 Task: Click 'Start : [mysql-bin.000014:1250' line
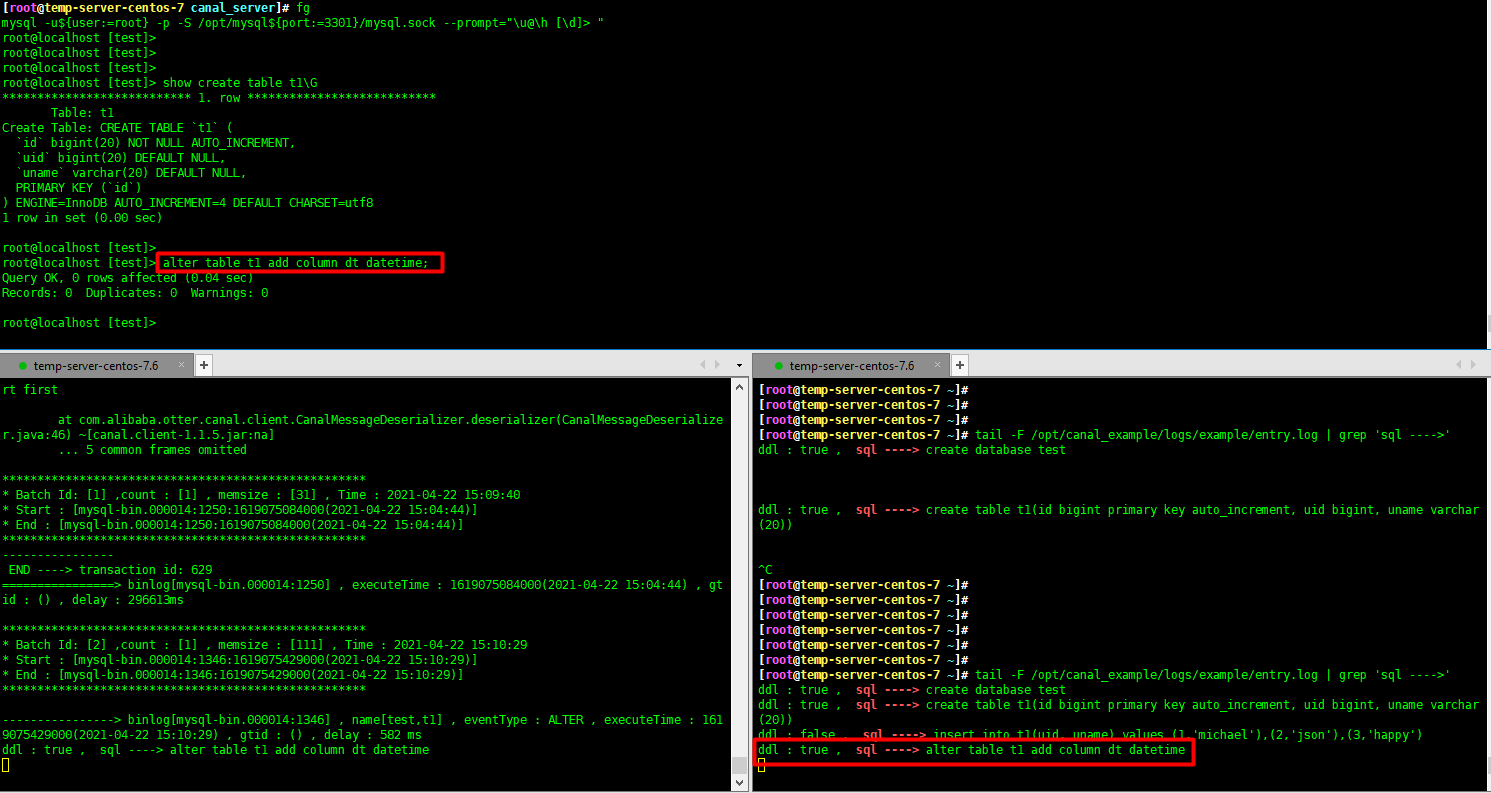coord(240,510)
